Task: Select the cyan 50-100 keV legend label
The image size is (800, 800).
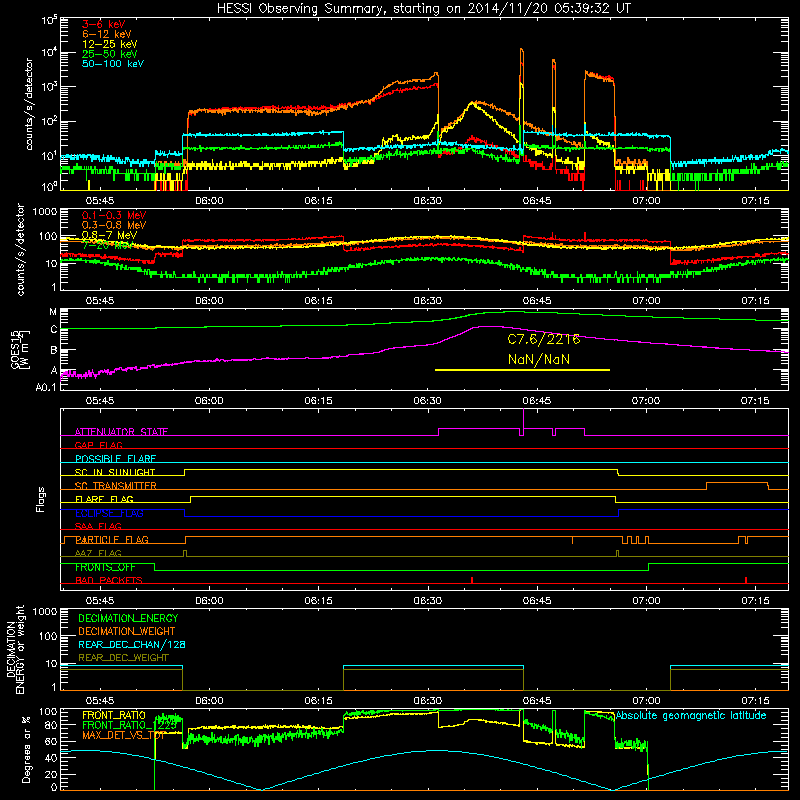Action: 113,63
